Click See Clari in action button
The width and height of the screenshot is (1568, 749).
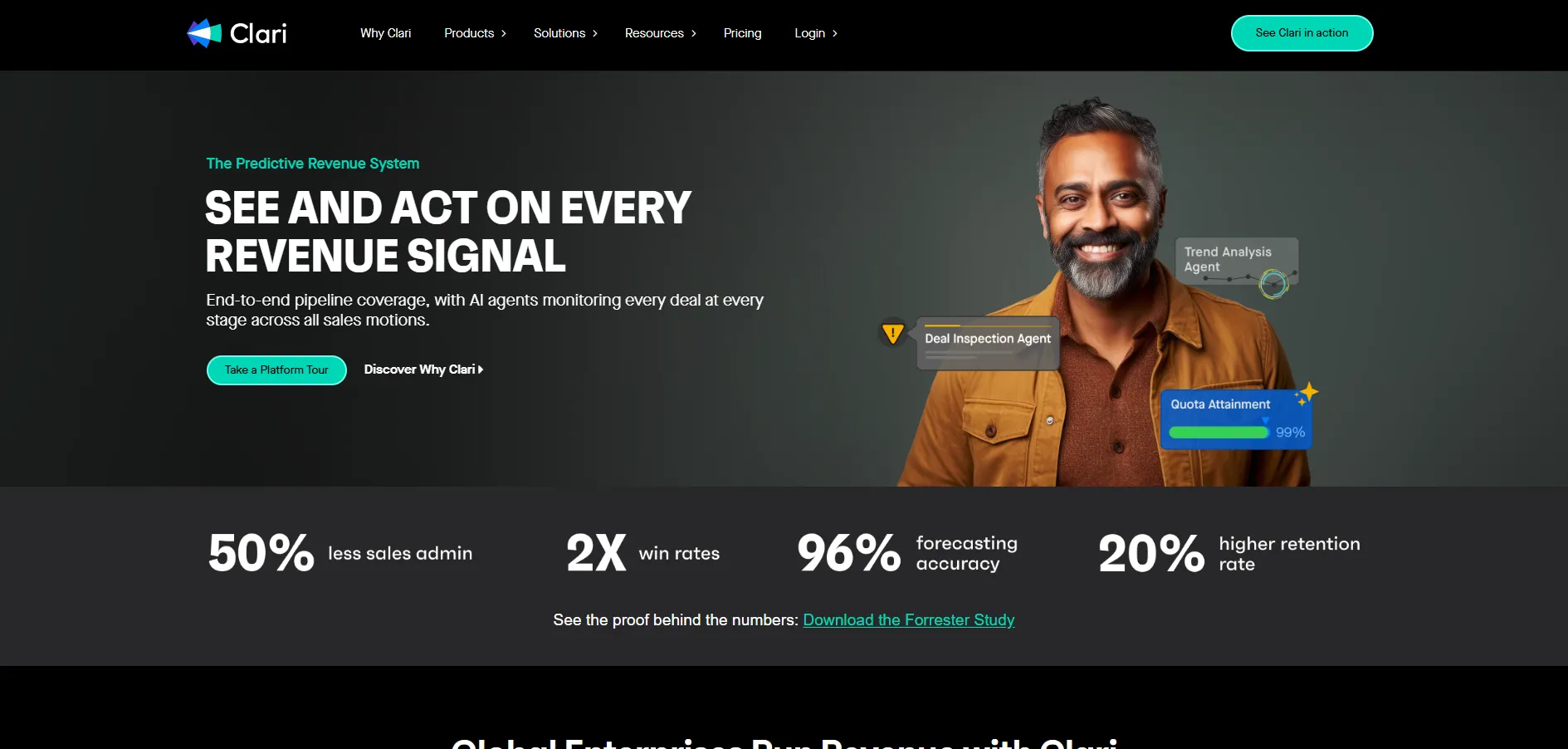point(1302,33)
